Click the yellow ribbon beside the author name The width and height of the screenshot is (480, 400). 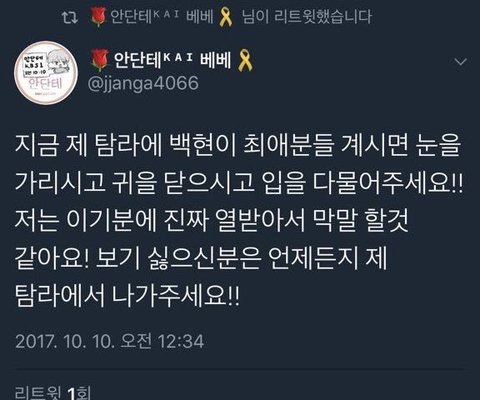point(245,60)
